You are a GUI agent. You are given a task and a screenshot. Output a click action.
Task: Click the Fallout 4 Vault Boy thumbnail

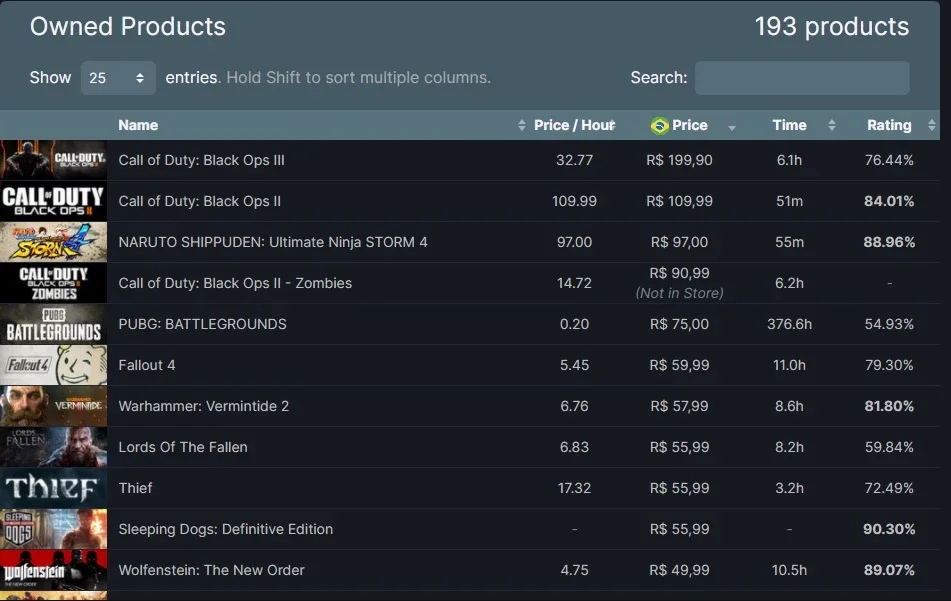(53, 365)
